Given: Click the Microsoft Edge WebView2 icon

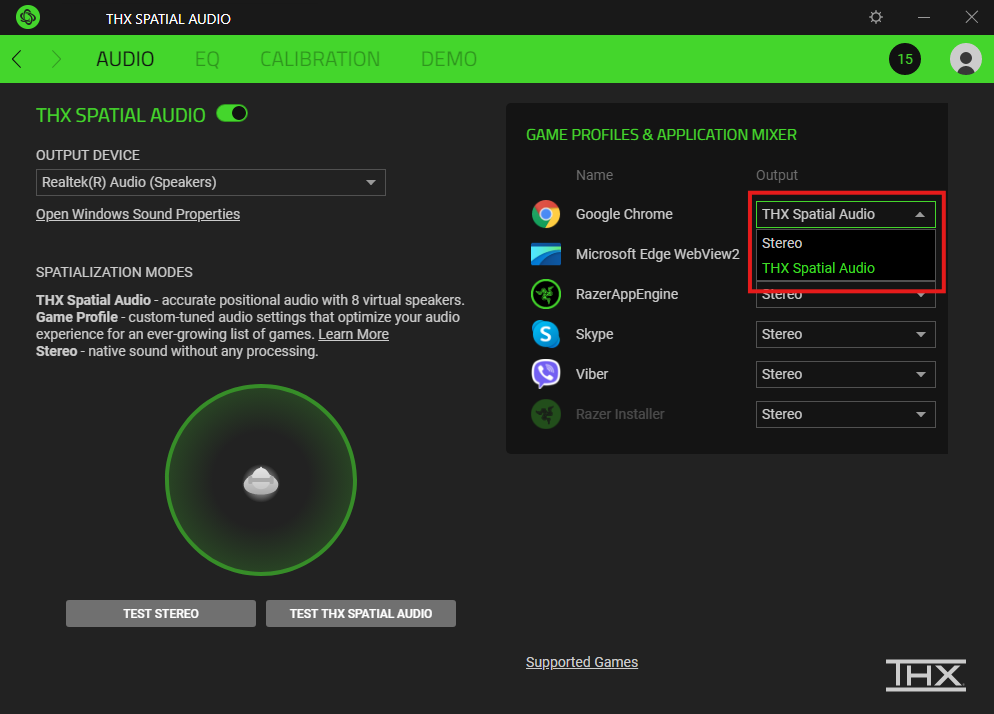Looking at the screenshot, I should 546,253.
